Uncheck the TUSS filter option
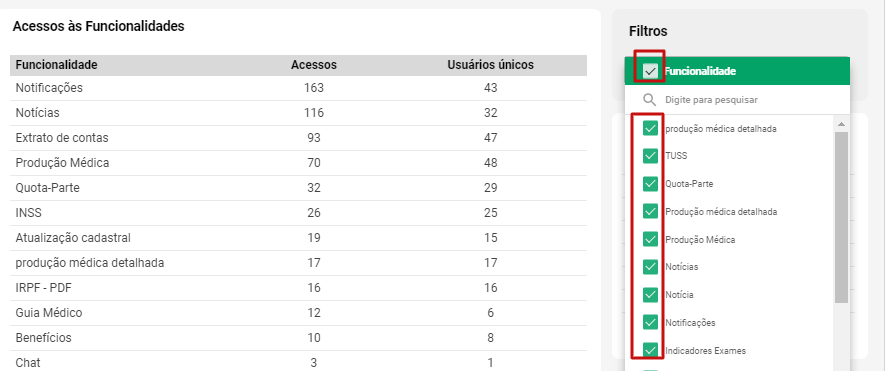 click(651, 156)
